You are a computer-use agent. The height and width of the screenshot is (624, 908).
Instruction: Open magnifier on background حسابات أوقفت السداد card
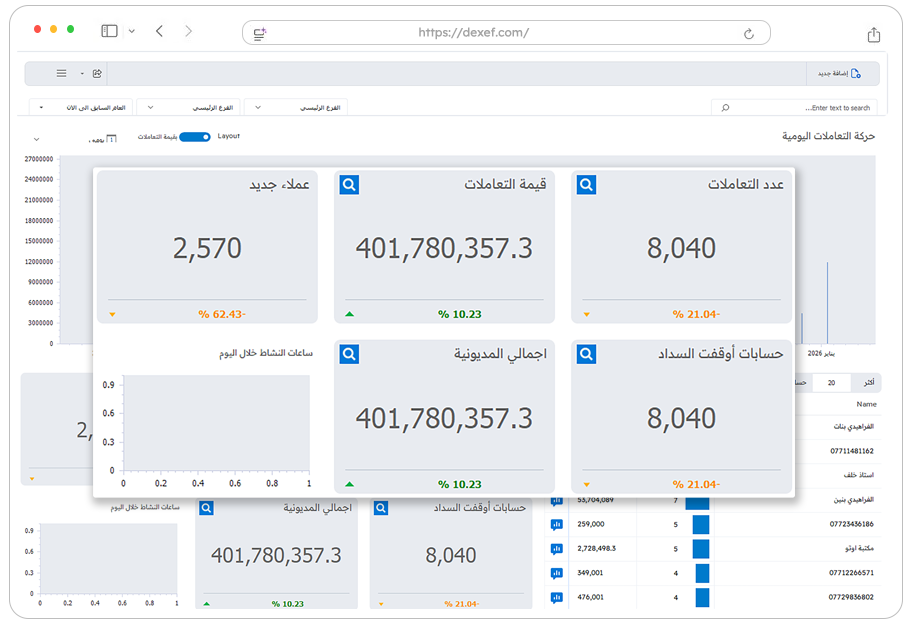coord(380,508)
